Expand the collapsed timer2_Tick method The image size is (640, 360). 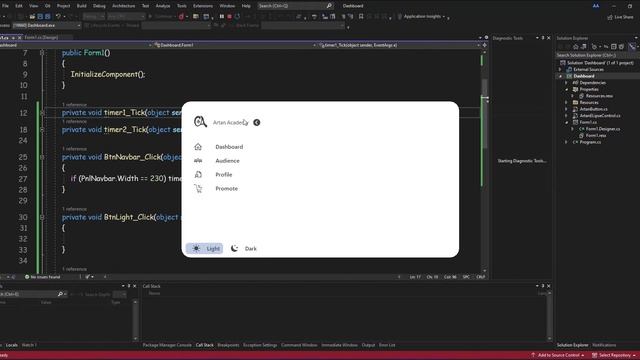42,129
